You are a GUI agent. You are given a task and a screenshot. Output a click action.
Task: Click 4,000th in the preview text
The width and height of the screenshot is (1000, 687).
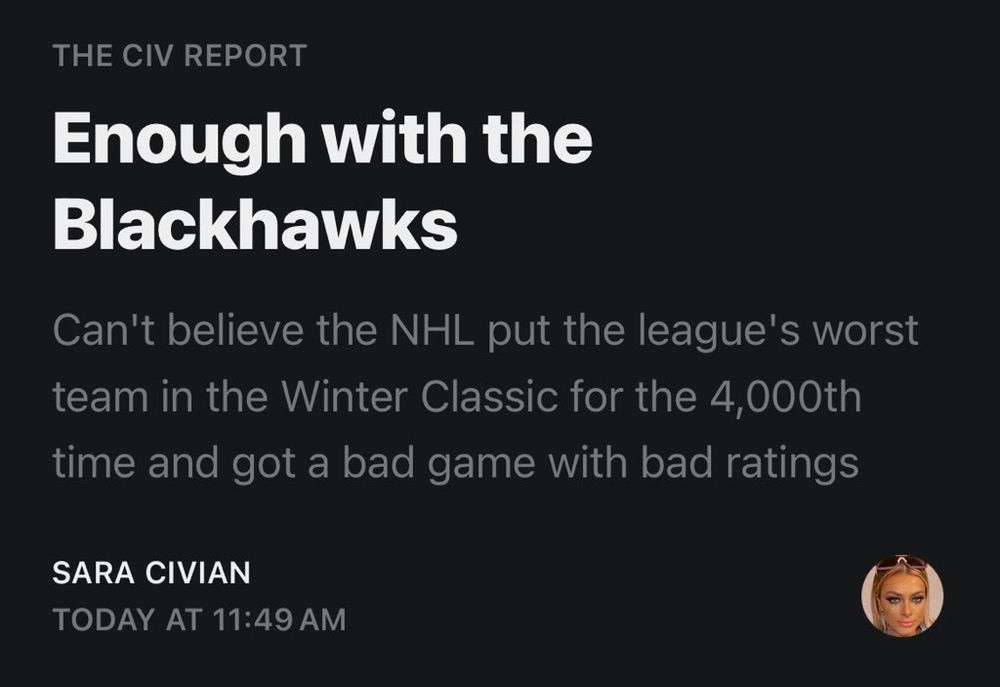tap(785, 397)
